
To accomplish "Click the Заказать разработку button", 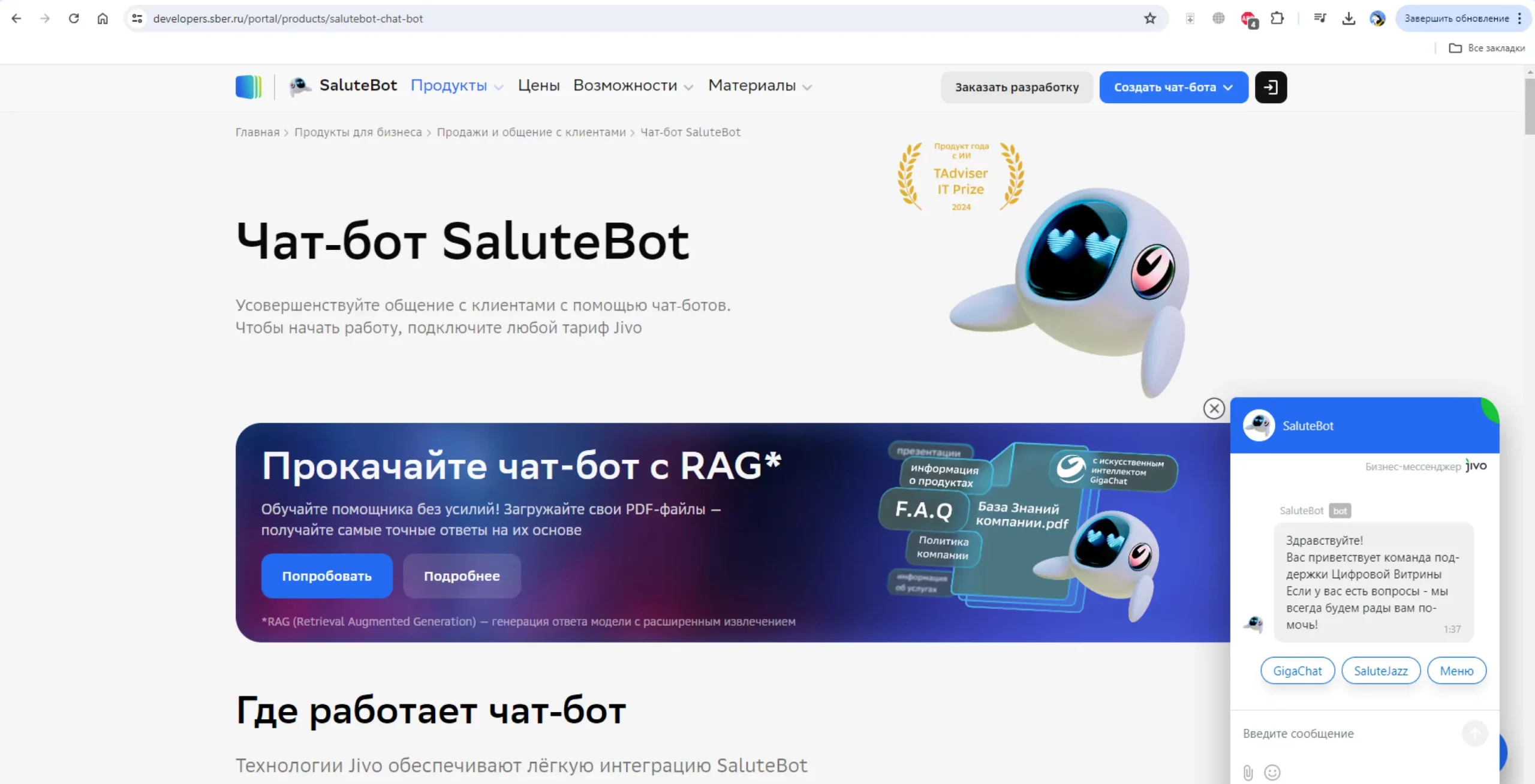I will [1016, 88].
